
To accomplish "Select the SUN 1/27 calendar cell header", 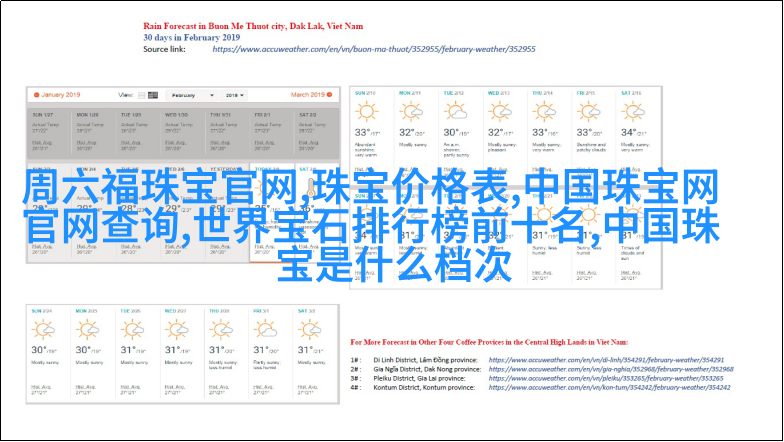I will click(x=43, y=115).
